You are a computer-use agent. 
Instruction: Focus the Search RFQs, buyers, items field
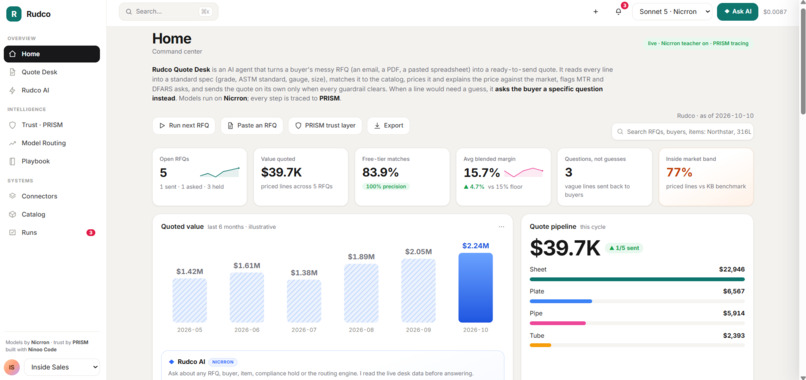pyautogui.click(x=683, y=132)
